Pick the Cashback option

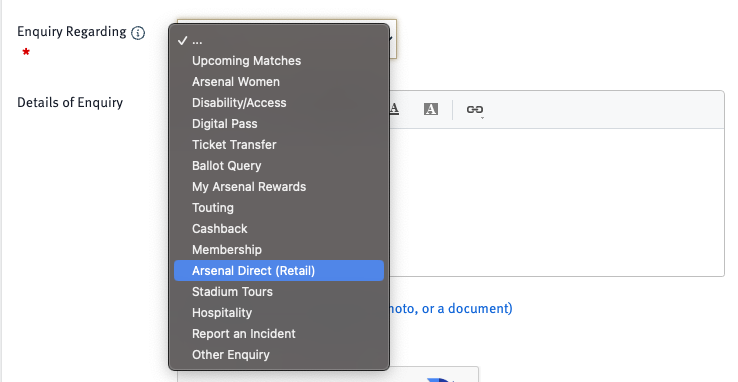[x=279, y=229]
